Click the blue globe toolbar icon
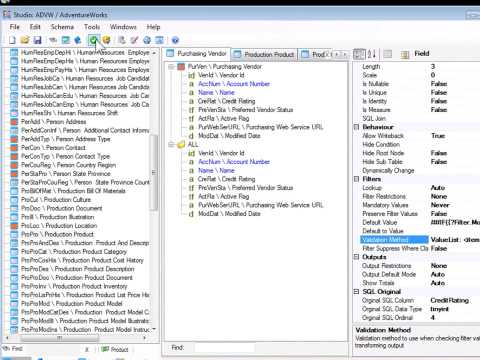 point(147,40)
